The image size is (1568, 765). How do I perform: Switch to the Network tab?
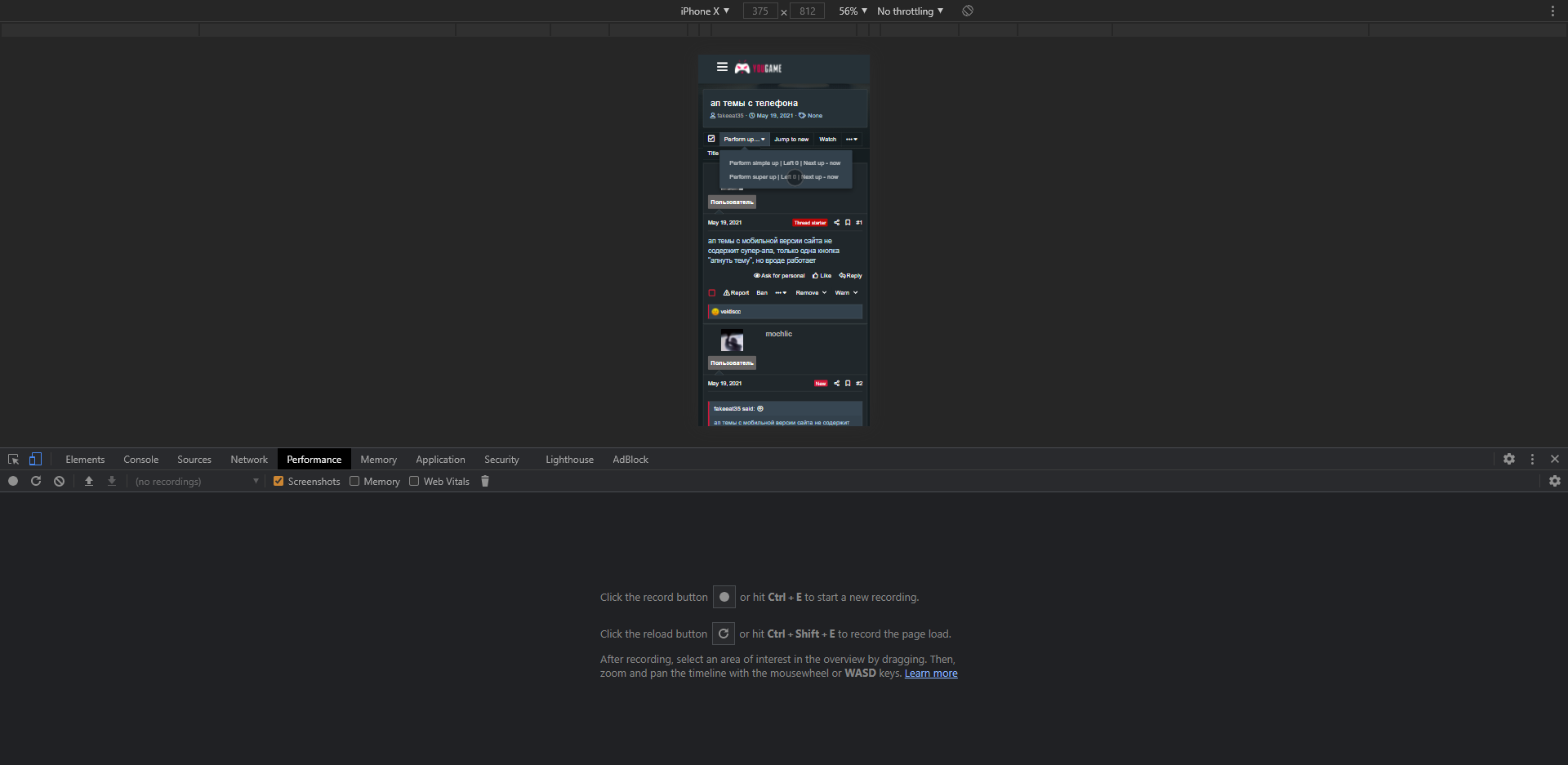pyautogui.click(x=249, y=460)
